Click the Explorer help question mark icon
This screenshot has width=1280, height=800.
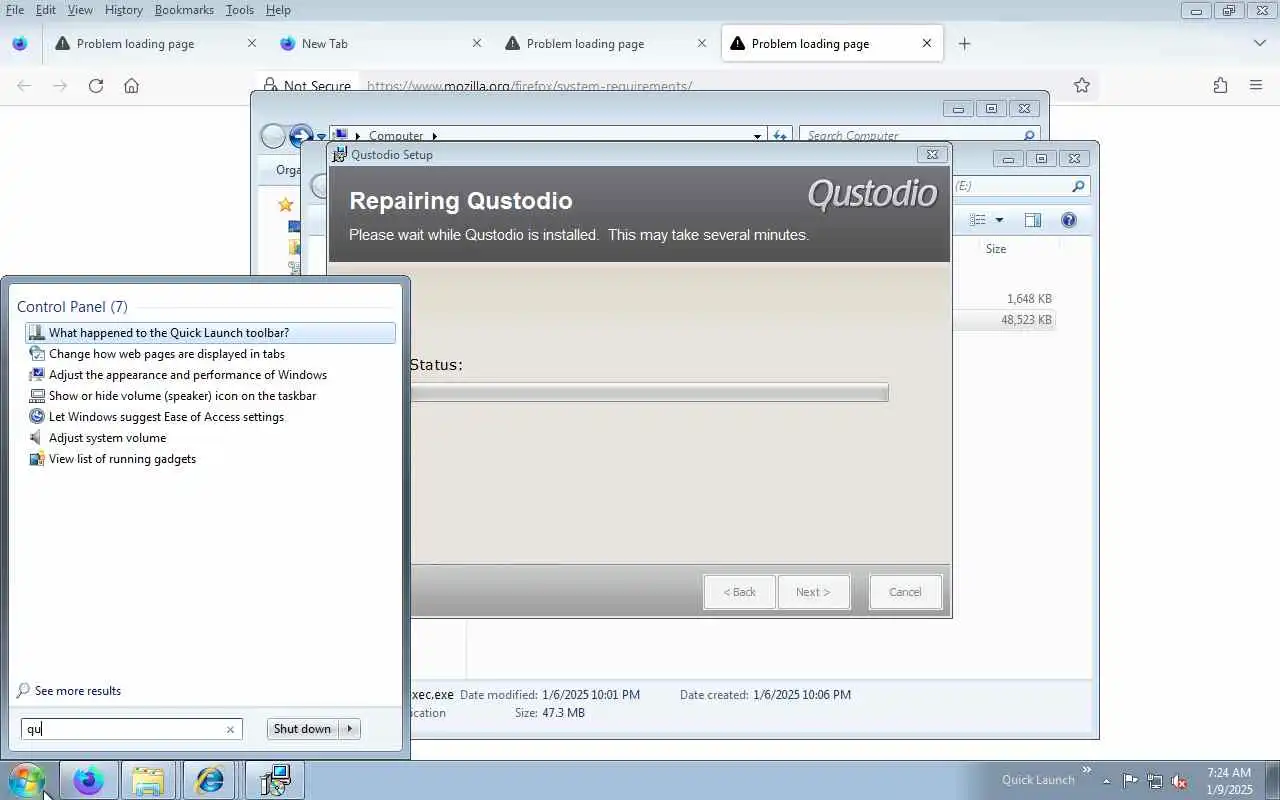point(1069,220)
